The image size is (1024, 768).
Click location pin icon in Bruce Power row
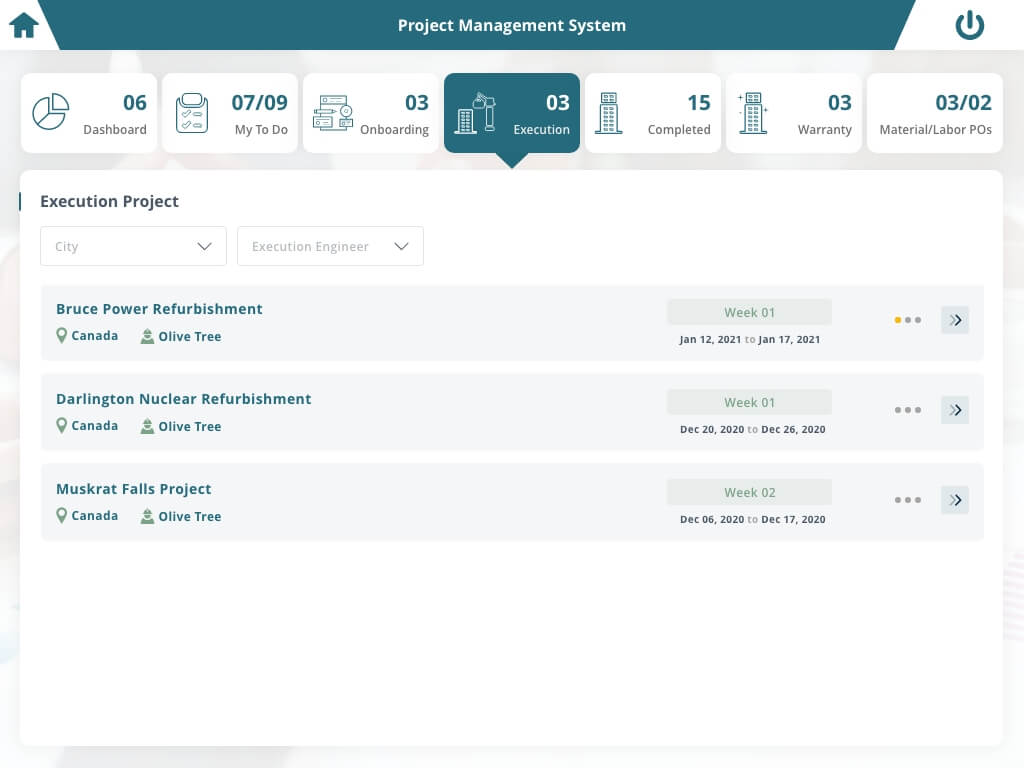61,336
